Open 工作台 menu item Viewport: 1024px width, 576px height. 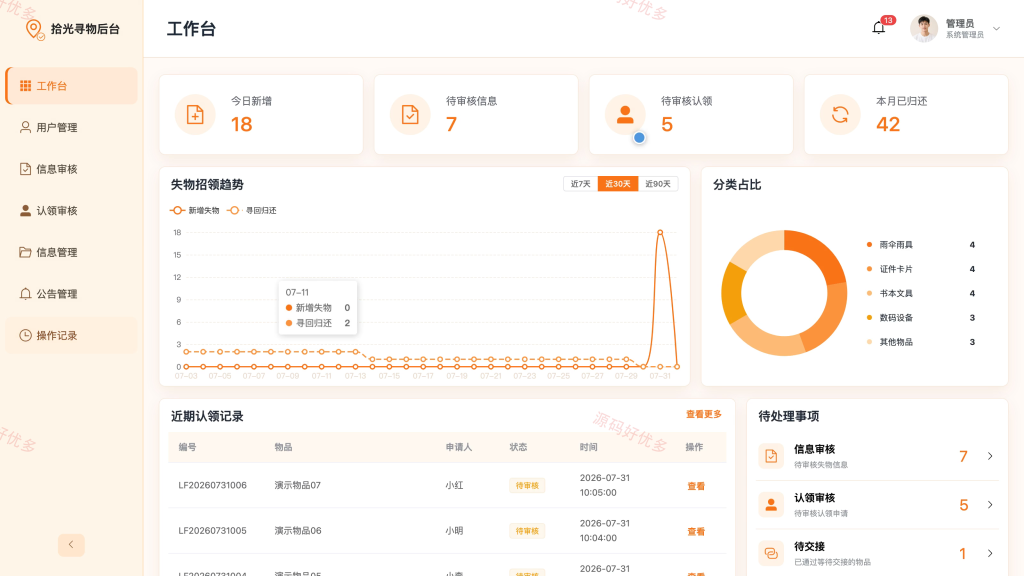pos(72,86)
